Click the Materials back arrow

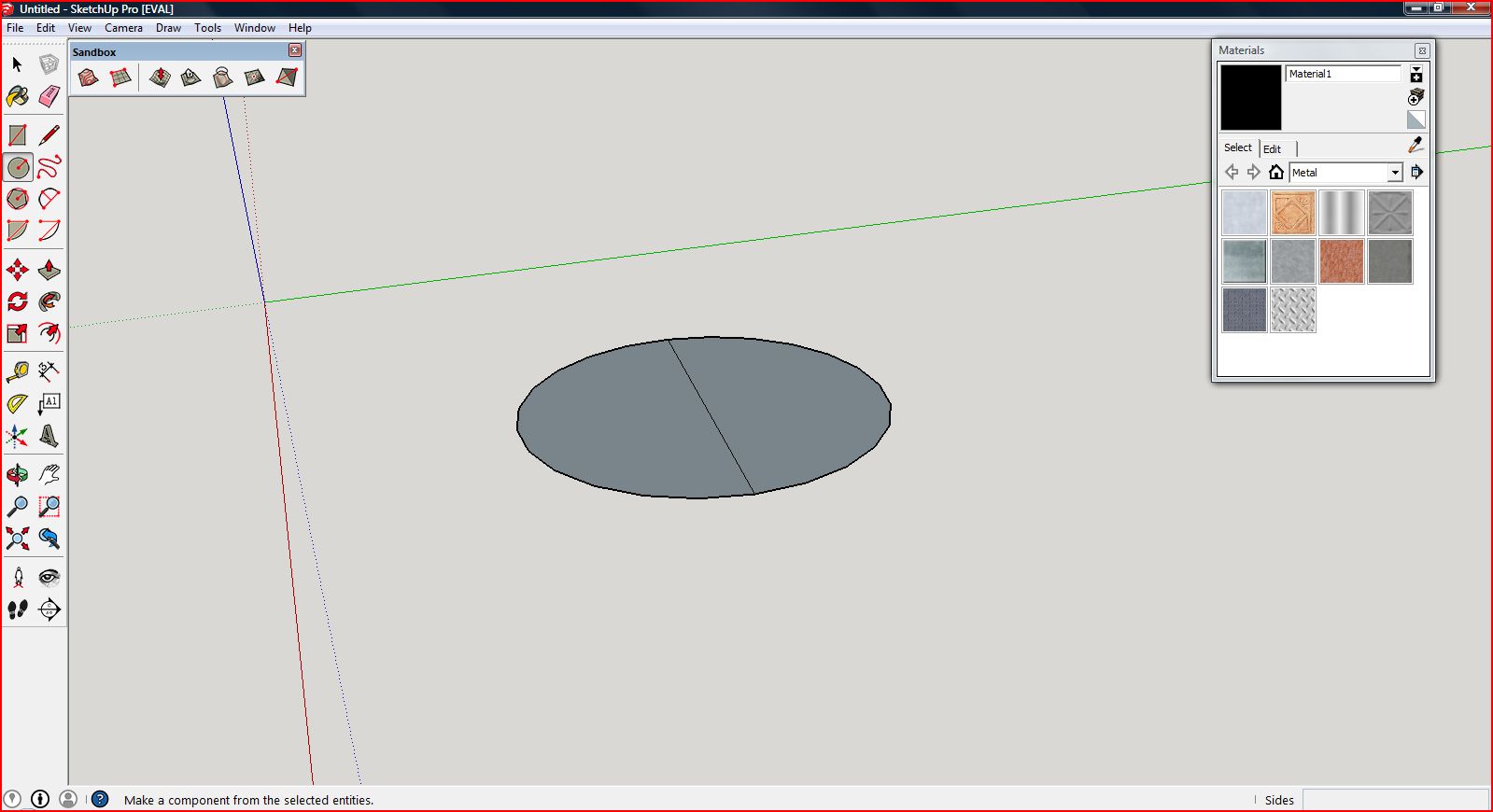click(1232, 172)
